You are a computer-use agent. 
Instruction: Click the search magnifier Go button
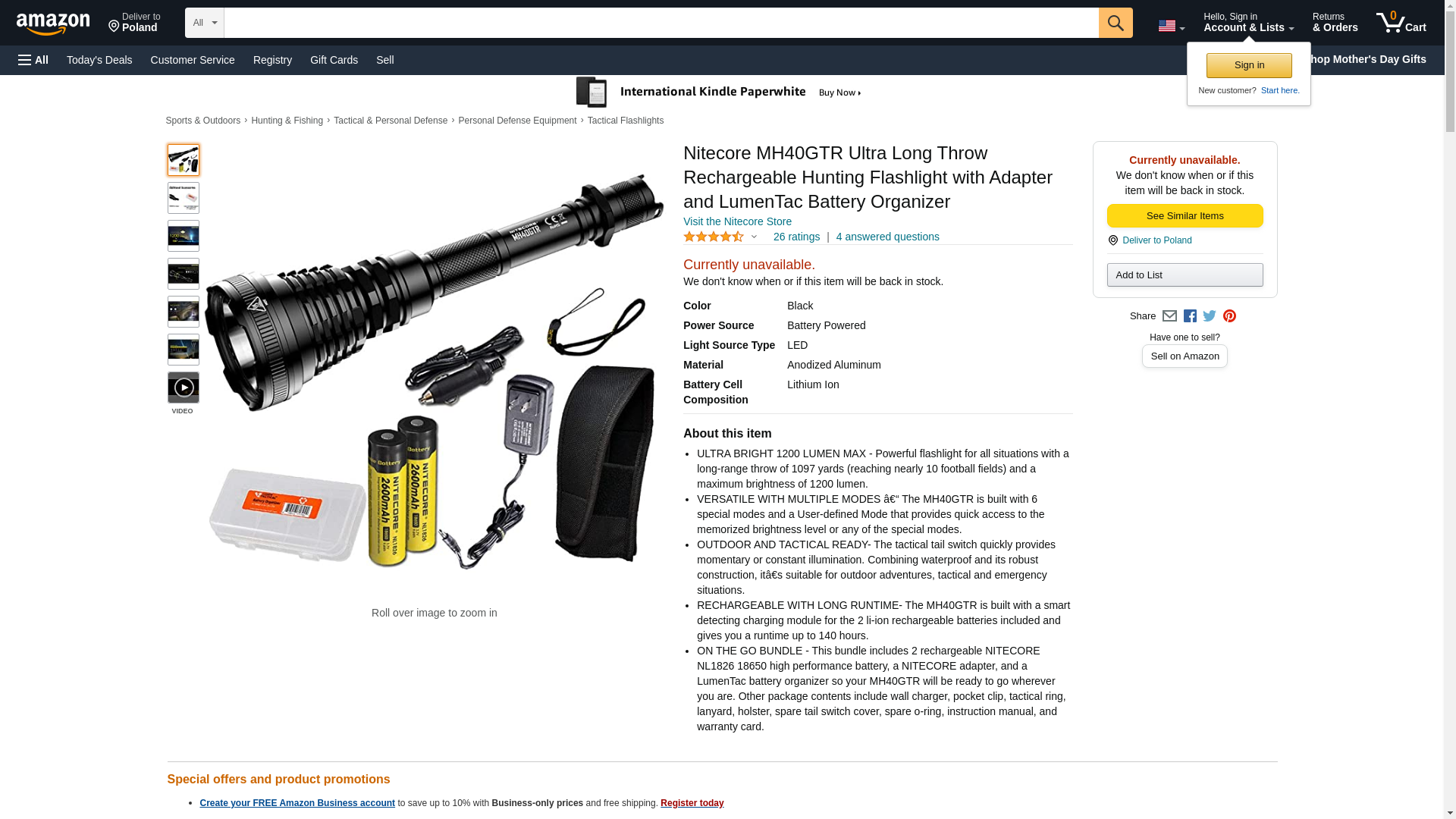[x=1115, y=23]
